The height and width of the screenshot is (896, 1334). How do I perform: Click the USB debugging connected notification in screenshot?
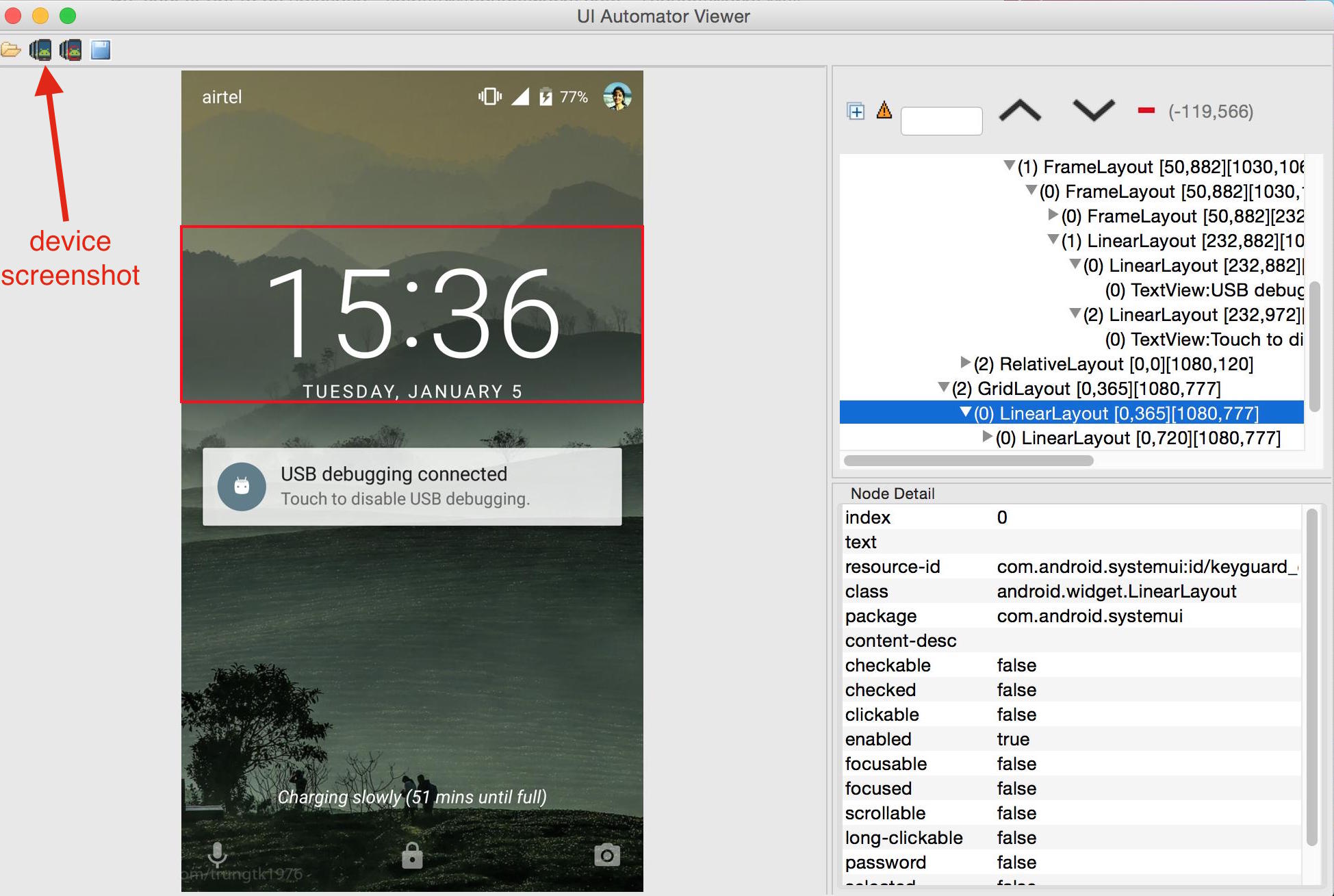pos(412,487)
